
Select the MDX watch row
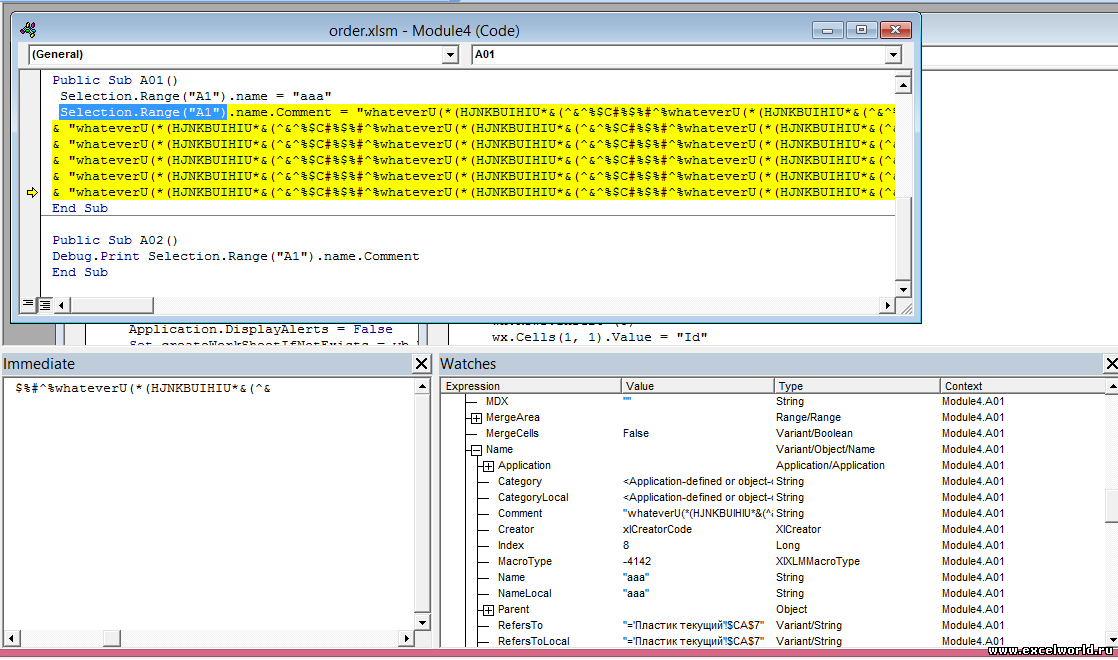pyautogui.click(x=773, y=401)
